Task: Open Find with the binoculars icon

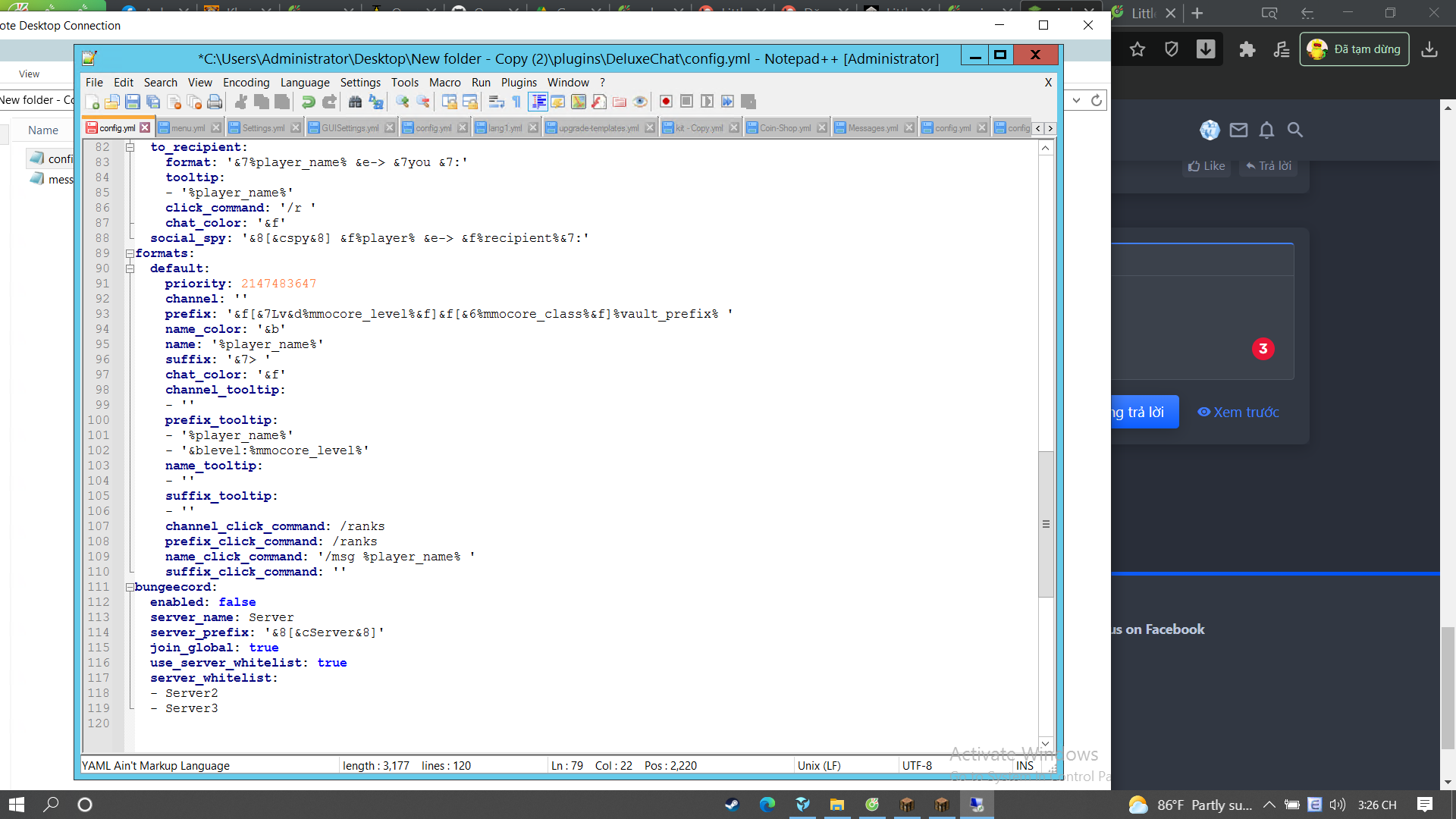Action: (355, 102)
